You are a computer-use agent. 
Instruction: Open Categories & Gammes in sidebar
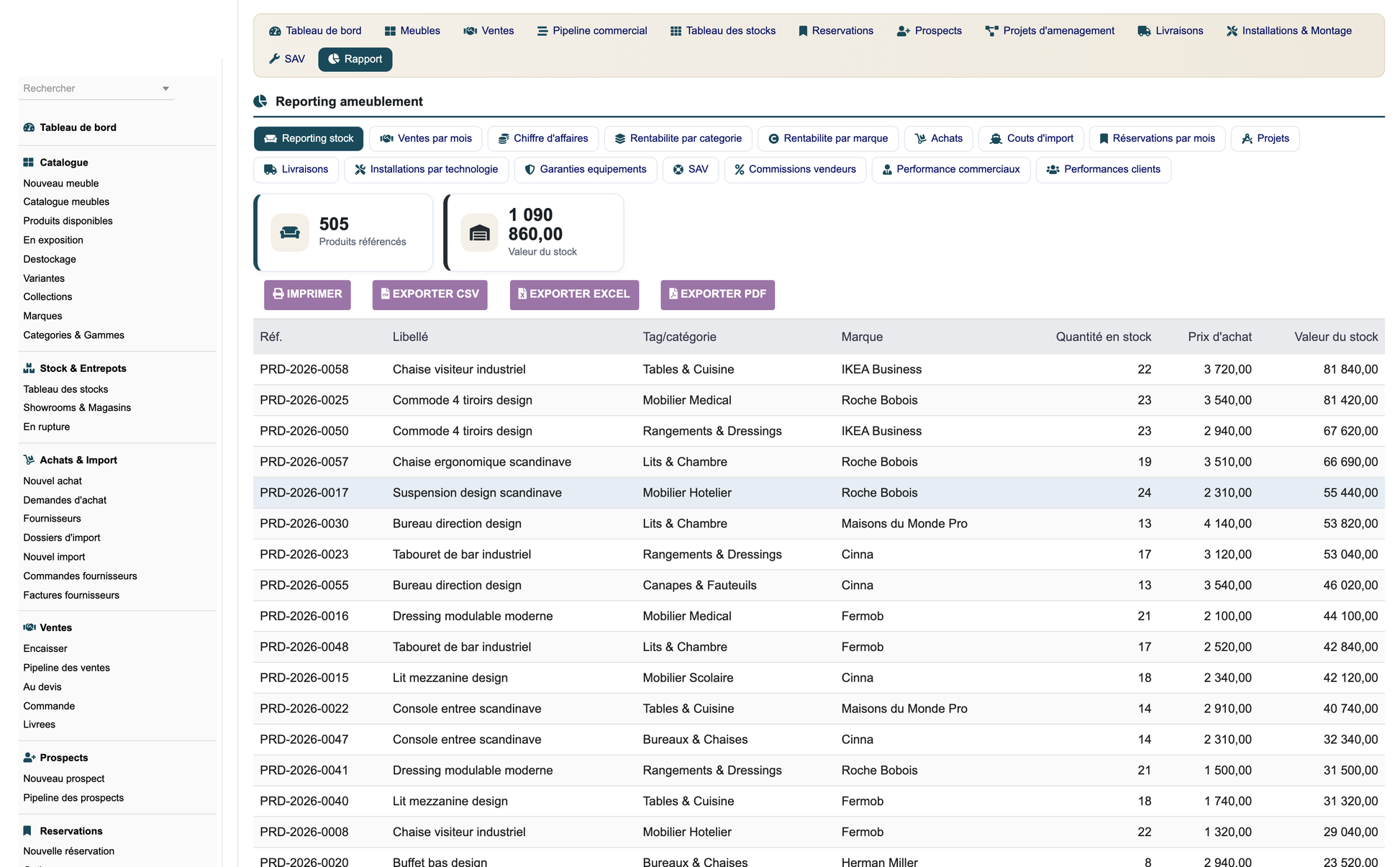point(73,335)
